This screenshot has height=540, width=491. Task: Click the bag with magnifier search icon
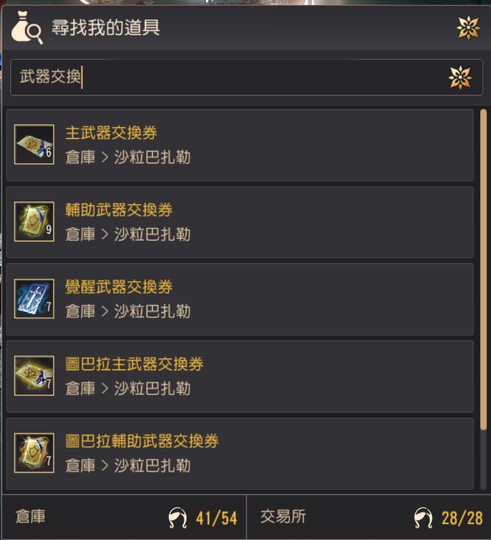27,28
